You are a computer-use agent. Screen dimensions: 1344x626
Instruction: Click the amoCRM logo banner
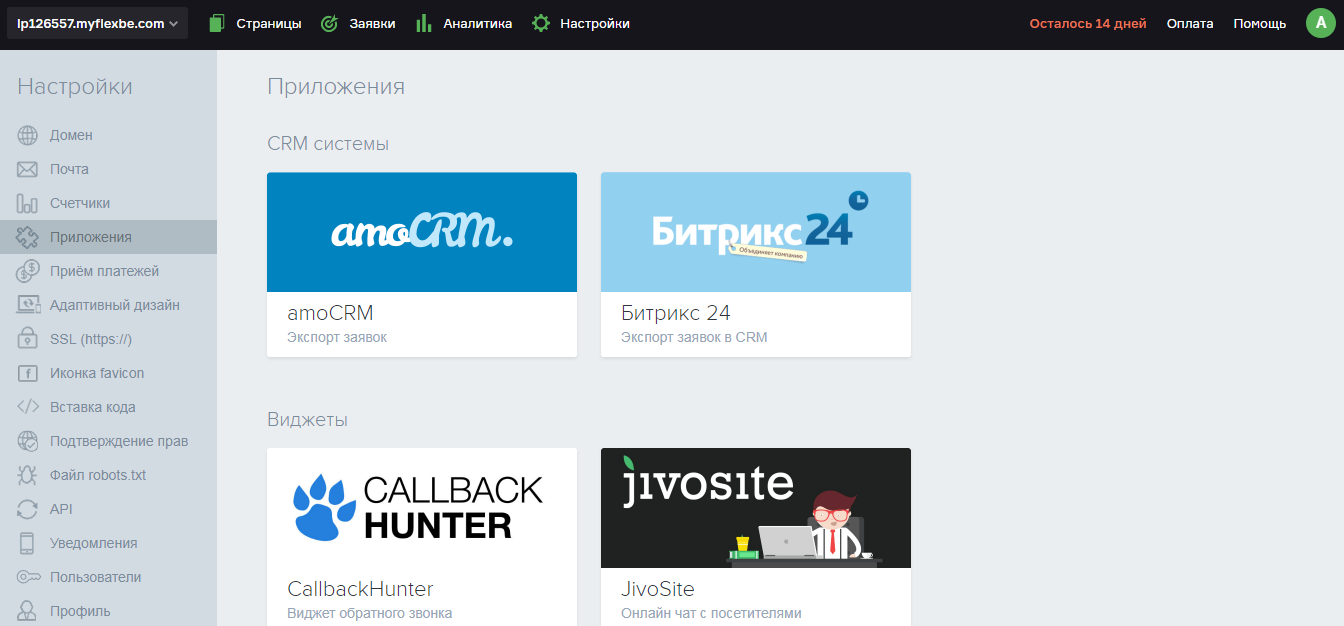click(x=422, y=232)
